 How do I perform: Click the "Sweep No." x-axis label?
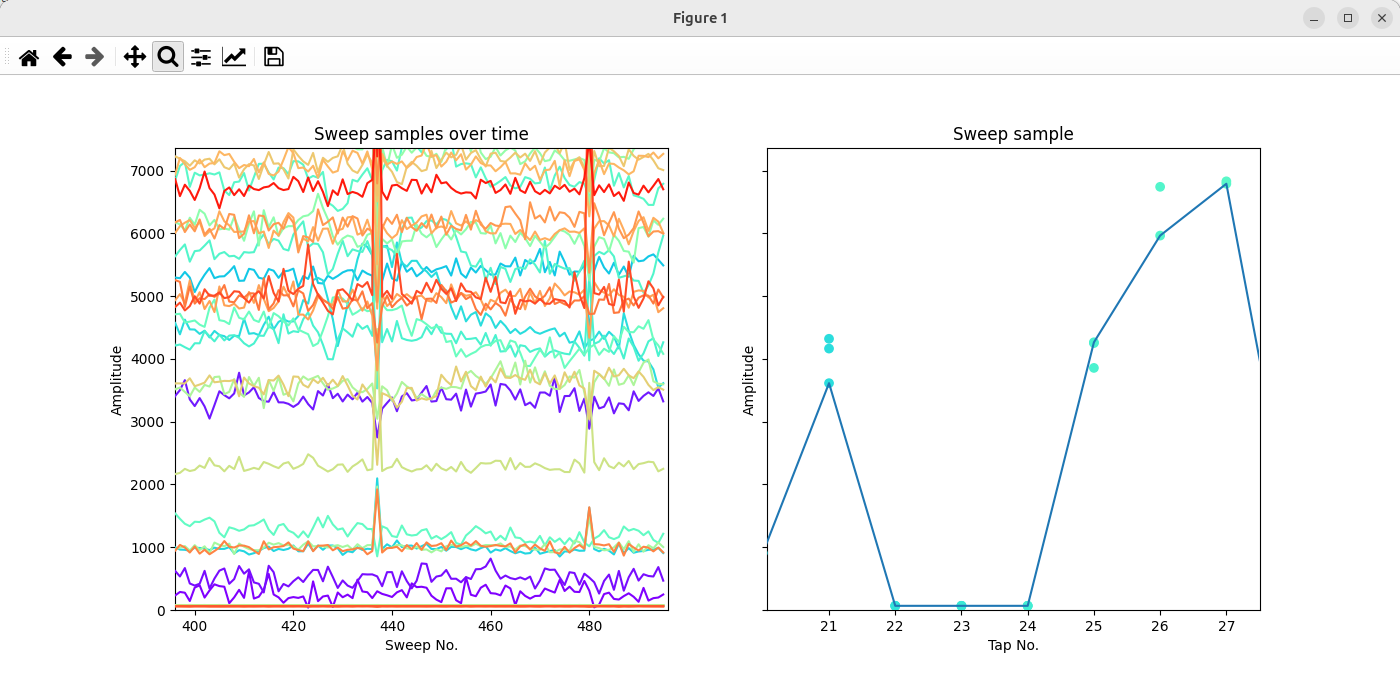(x=421, y=645)
